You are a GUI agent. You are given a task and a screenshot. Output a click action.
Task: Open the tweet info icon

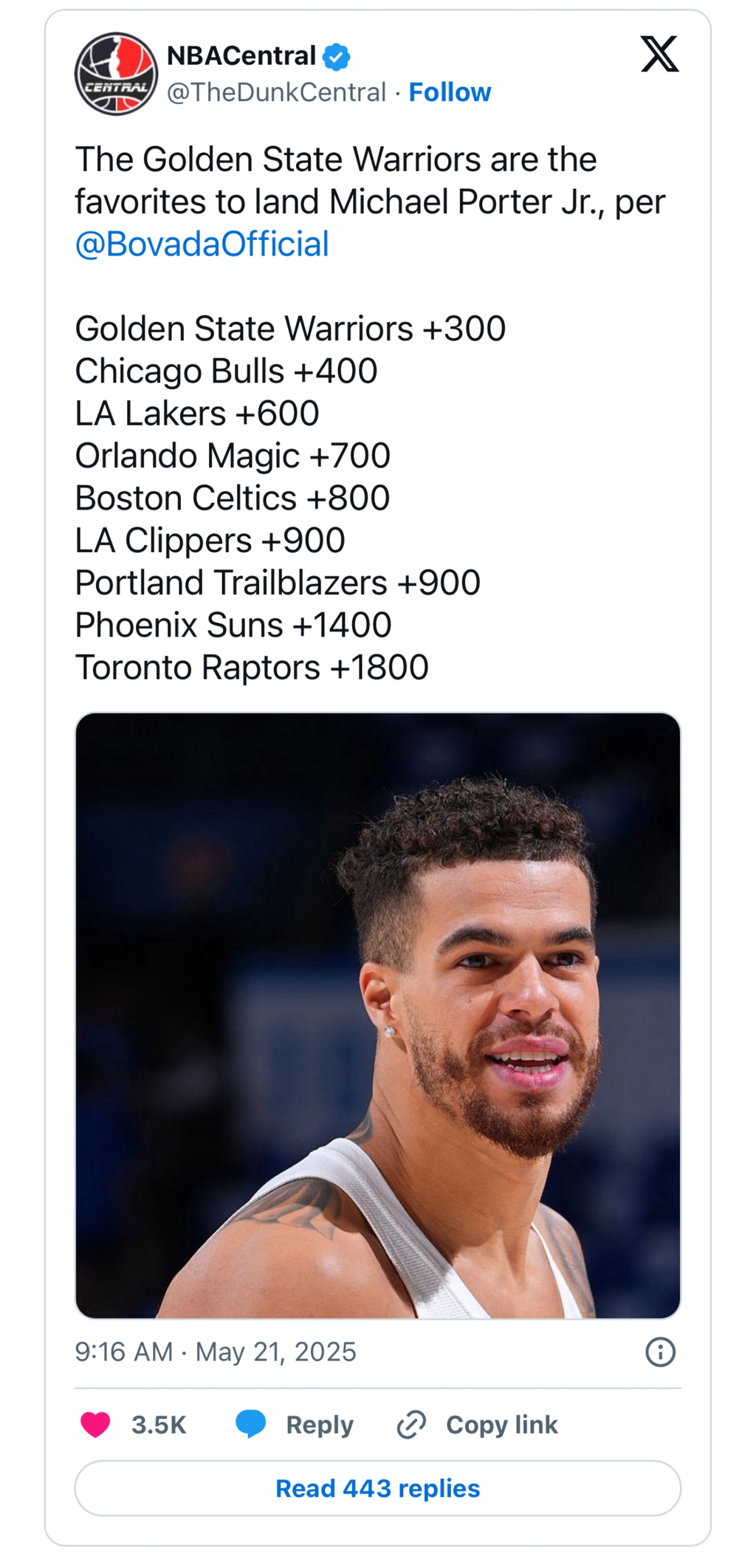pos(660,1352)
